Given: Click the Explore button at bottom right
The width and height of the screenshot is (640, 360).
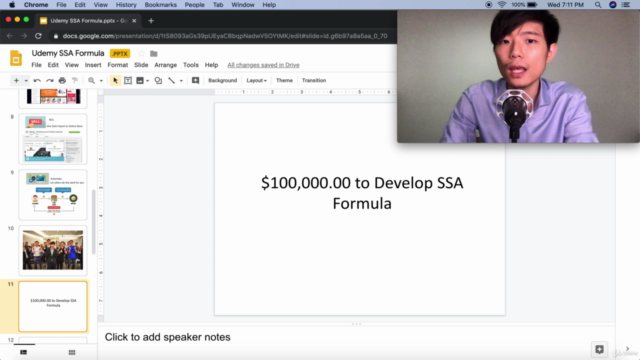Looking at the screenshot, I should point(599,349).
